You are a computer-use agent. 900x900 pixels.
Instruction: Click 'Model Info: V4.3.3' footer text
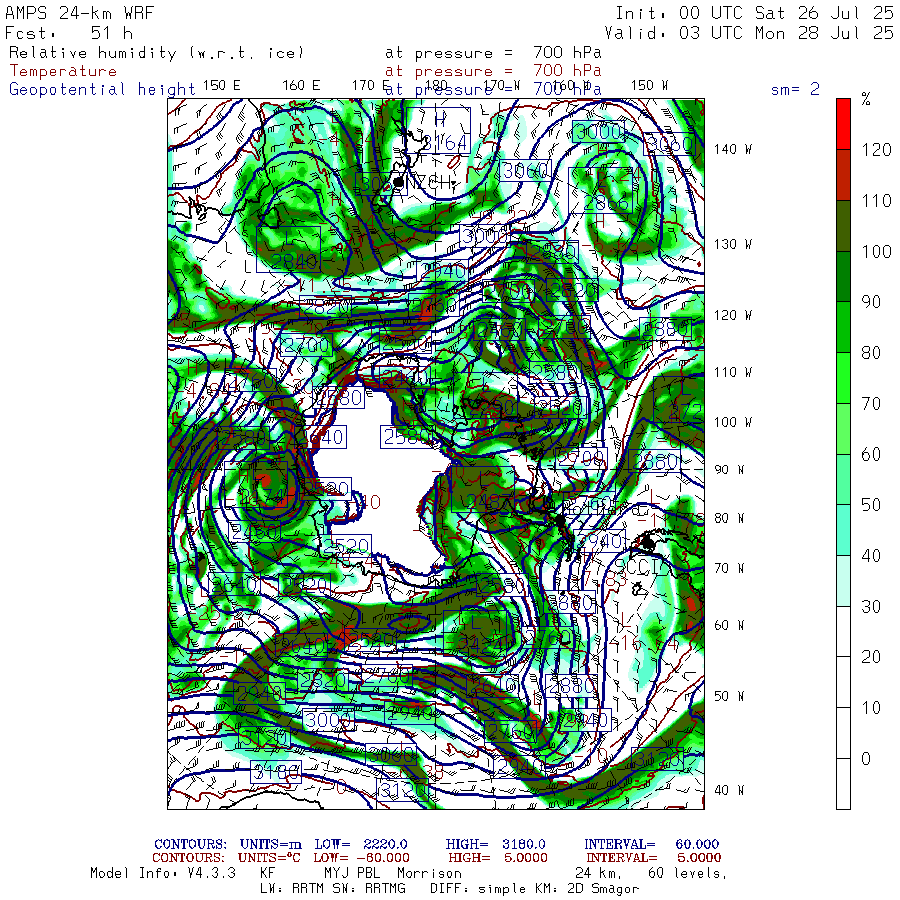point(163,873)
